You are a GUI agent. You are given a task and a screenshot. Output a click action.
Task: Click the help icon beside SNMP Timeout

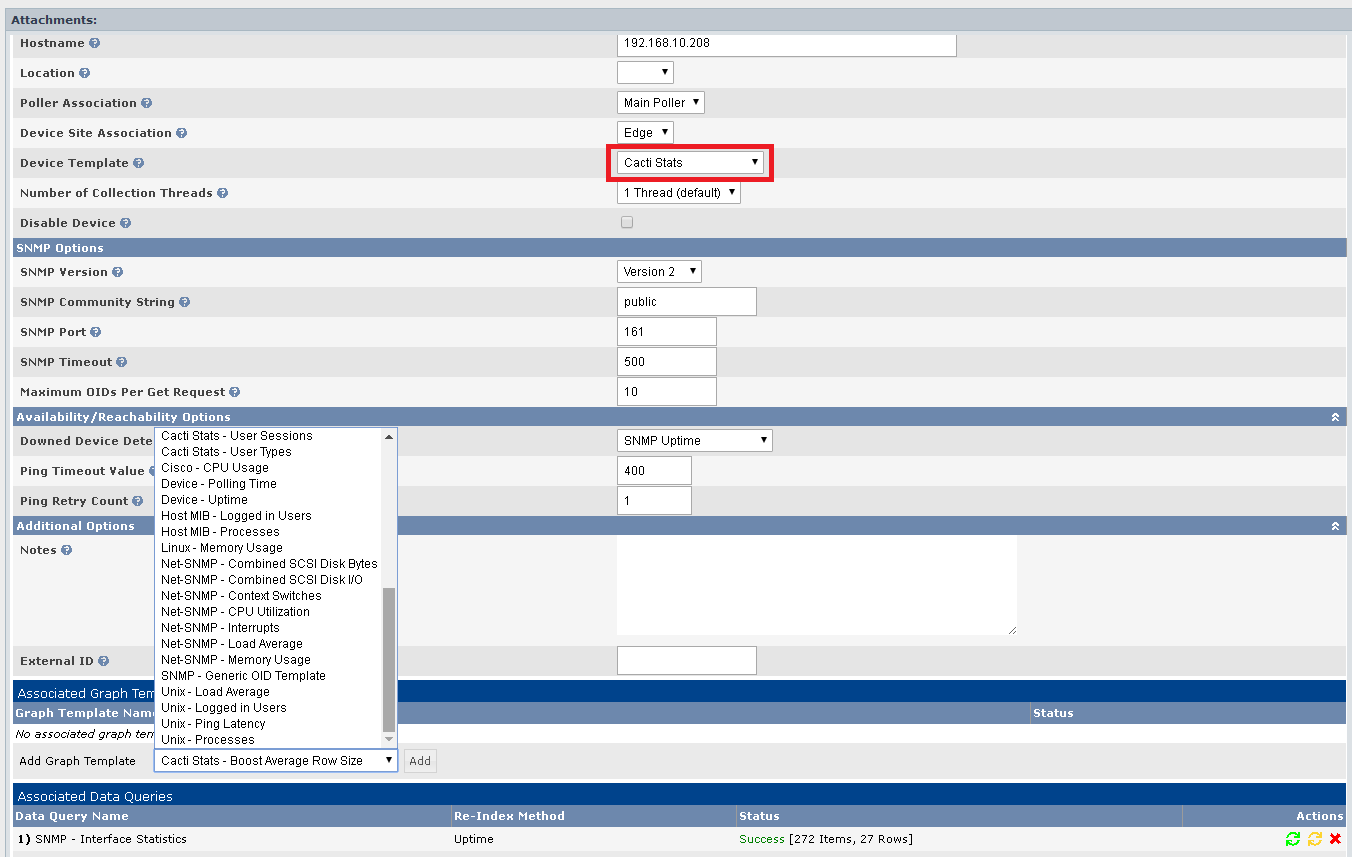119,362
